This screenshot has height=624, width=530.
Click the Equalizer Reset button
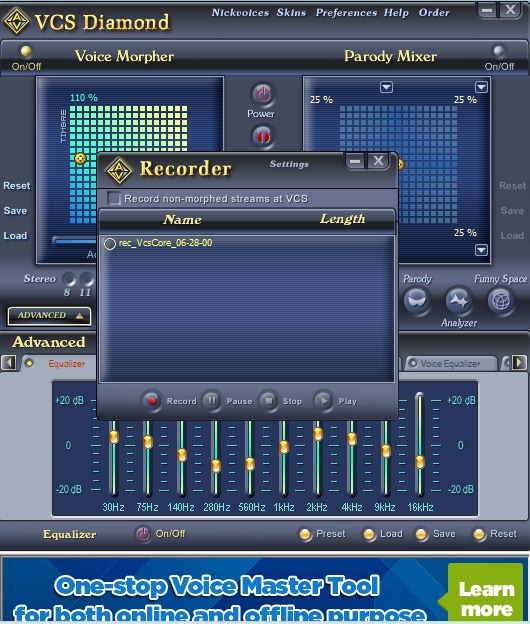pos(479,534)
